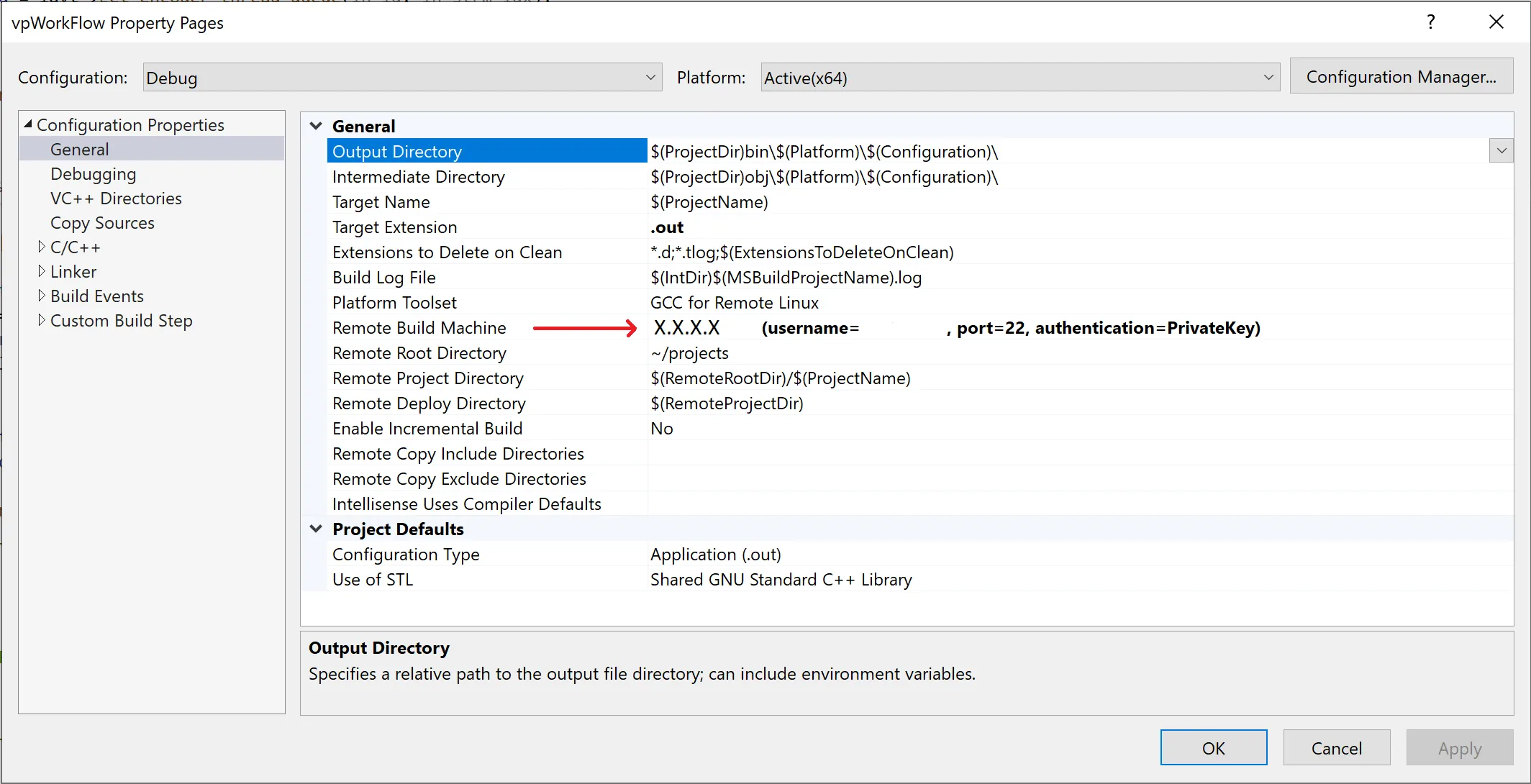Expand the Linker tree node arrow
This screenshot has height=784, width=1531.
point(42,271)
